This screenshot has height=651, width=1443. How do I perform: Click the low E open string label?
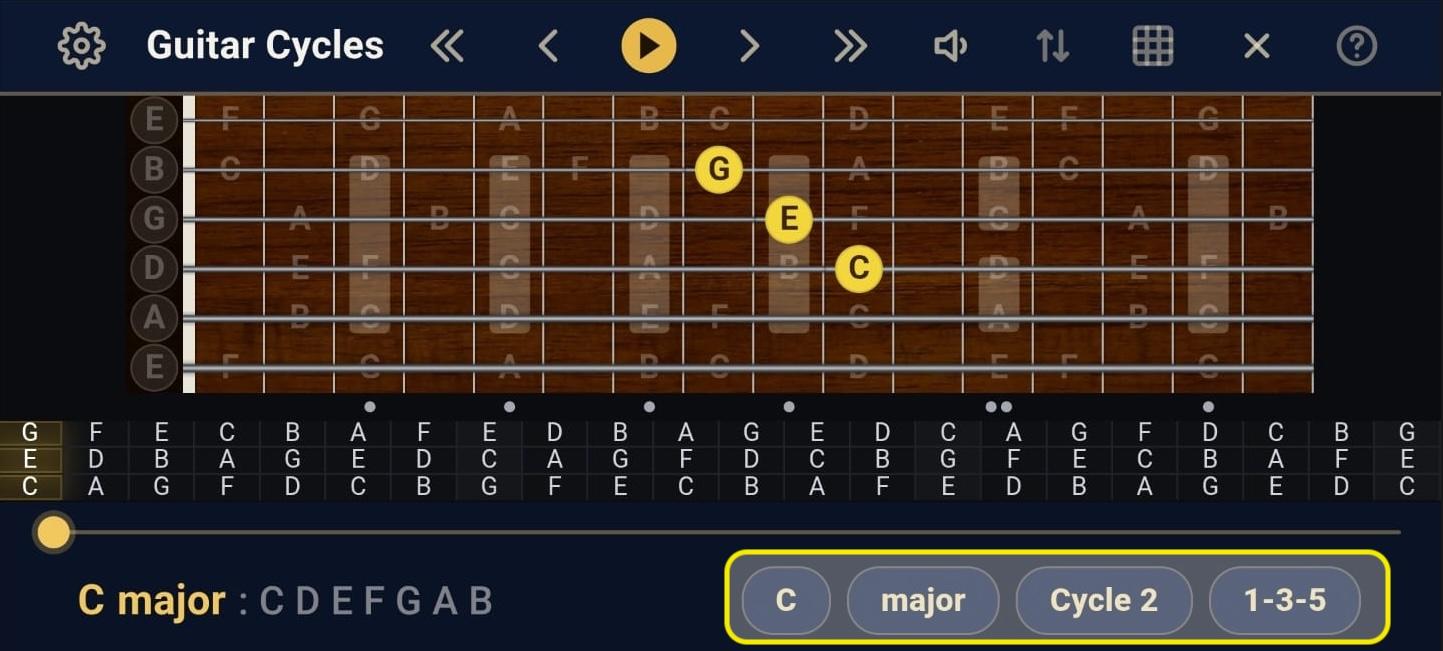(154, 367)
